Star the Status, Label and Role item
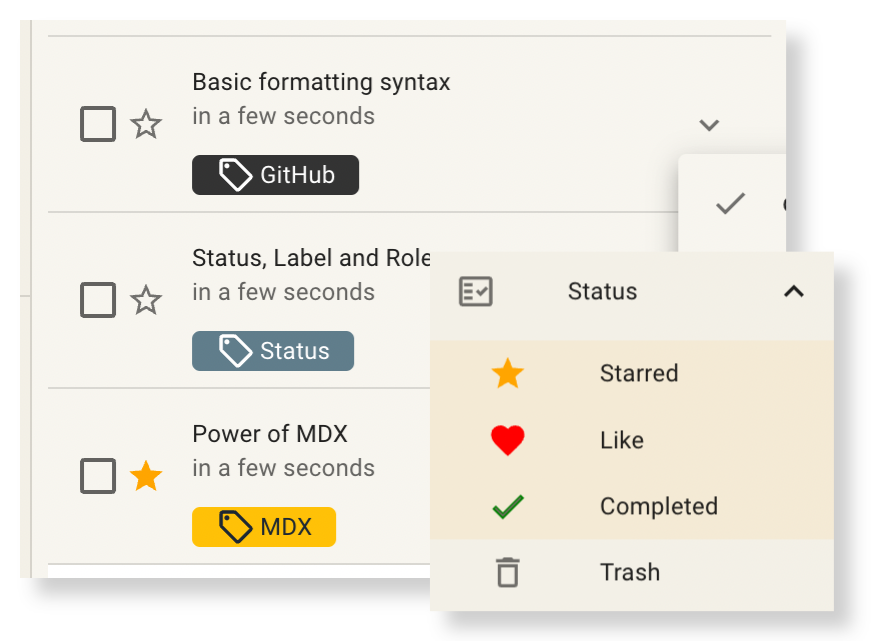This screenshot has width=874, height=641. click(146, 300)
